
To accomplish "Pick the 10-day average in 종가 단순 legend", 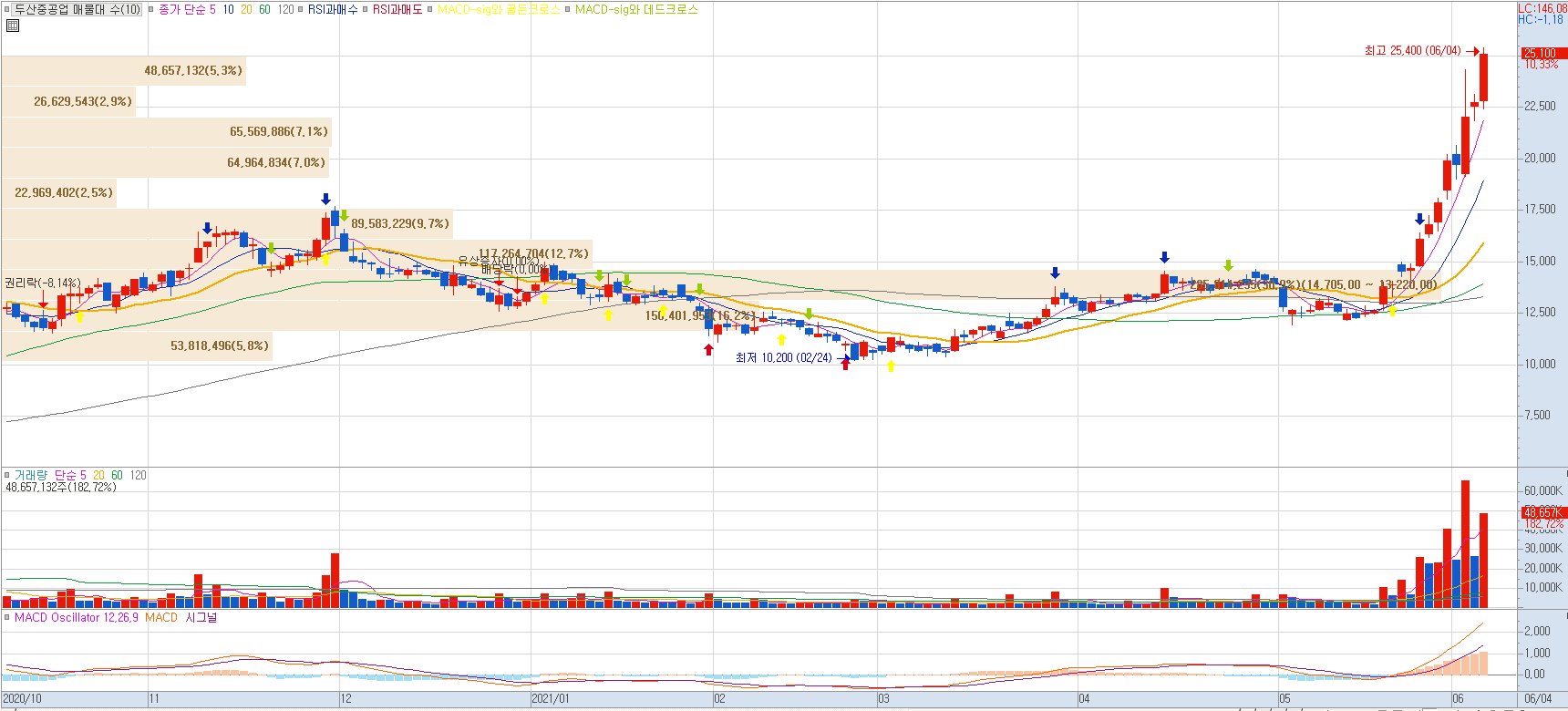I will click(x=228, y=9).
